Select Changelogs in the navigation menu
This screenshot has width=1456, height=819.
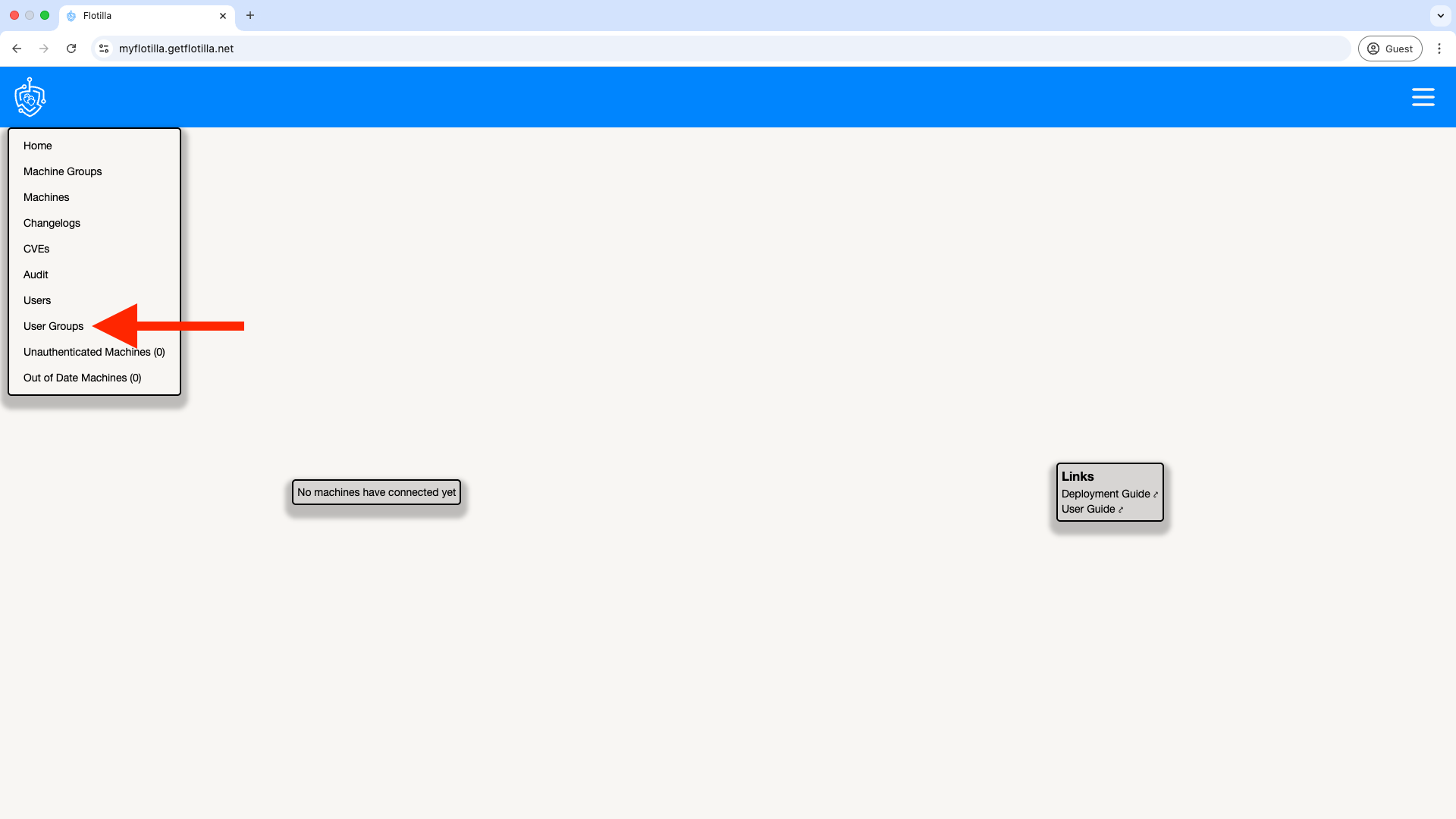(x=52, y=223)
